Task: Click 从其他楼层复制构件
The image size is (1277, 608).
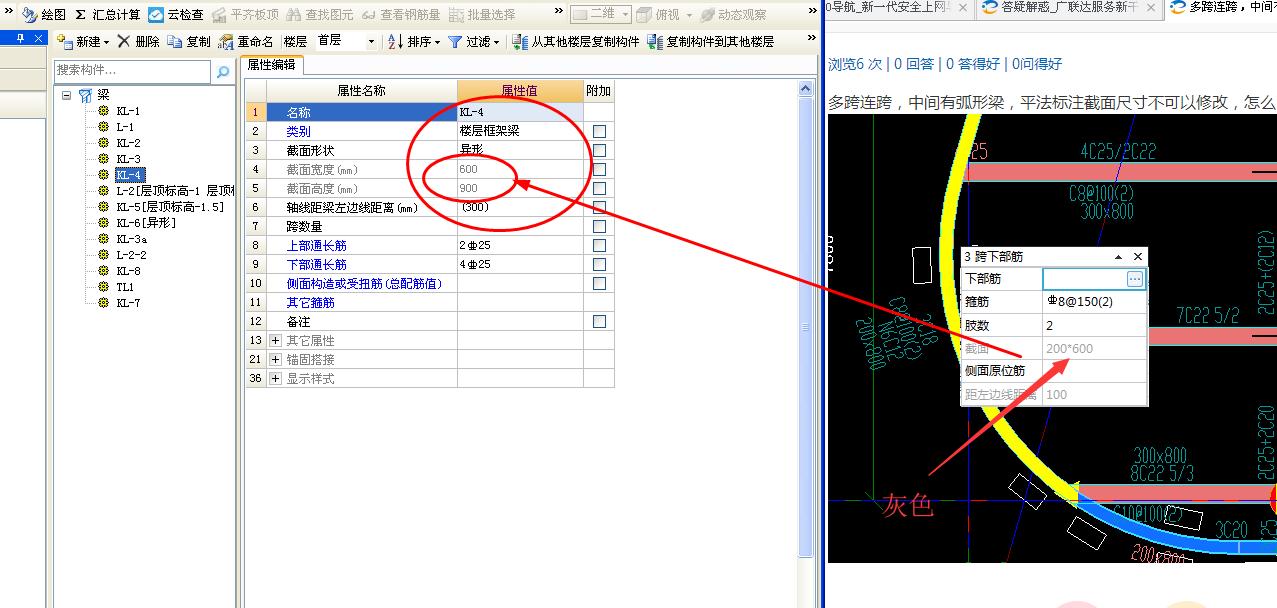Action: pyautogui.click(x=577, y=42)
